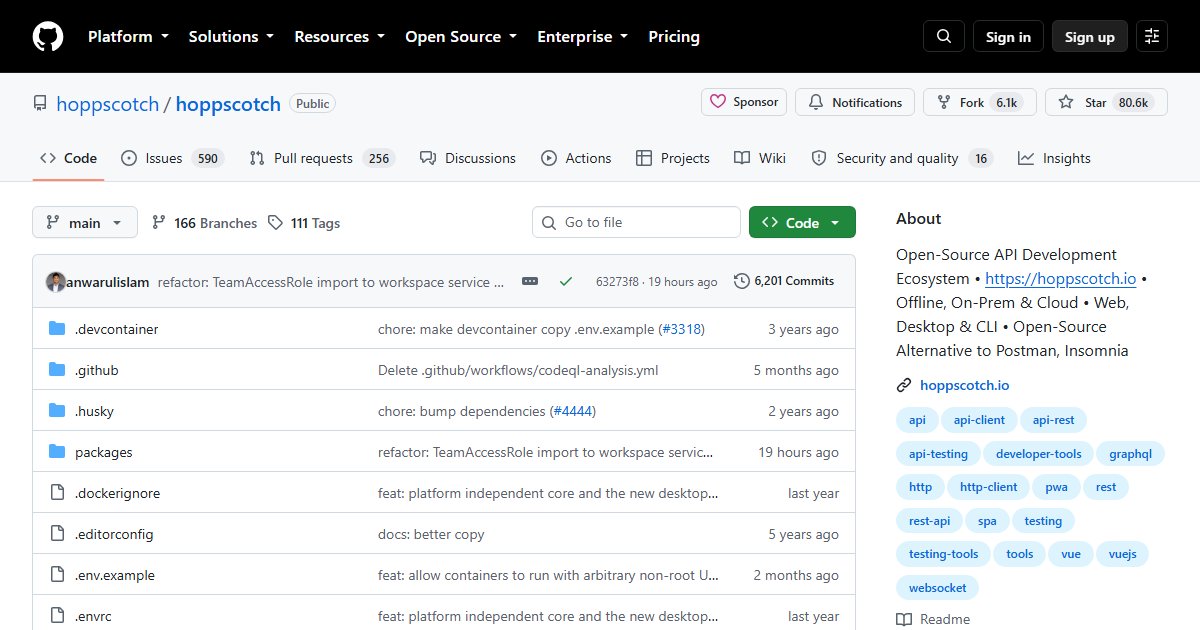1200x630 pixels.
Task: Select the api-testing topic tag
Action: [x=938, y=454]
